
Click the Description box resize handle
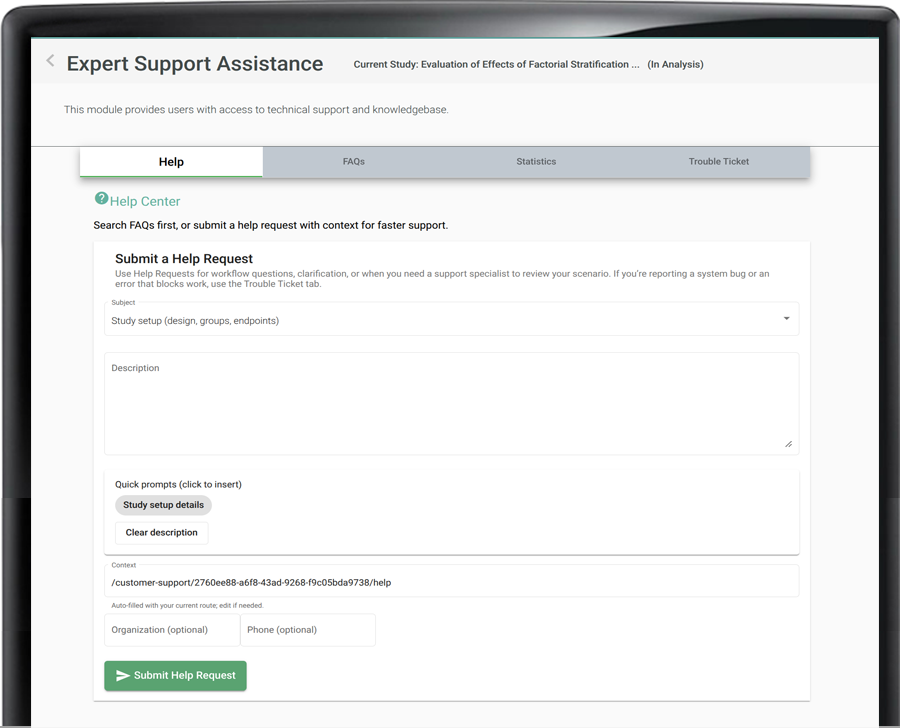pyautogui.click(x=789, y=443)
